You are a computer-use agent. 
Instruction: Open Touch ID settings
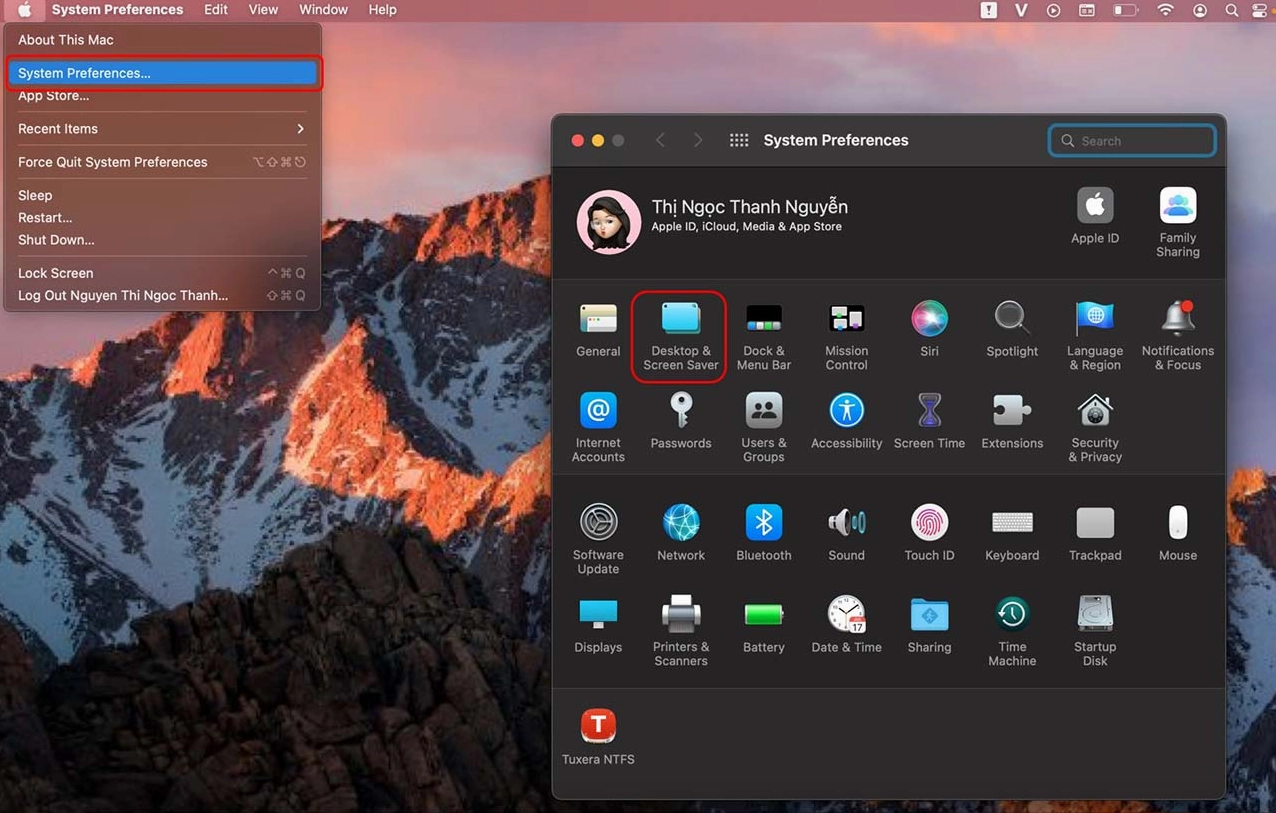[x=929, y=532]
